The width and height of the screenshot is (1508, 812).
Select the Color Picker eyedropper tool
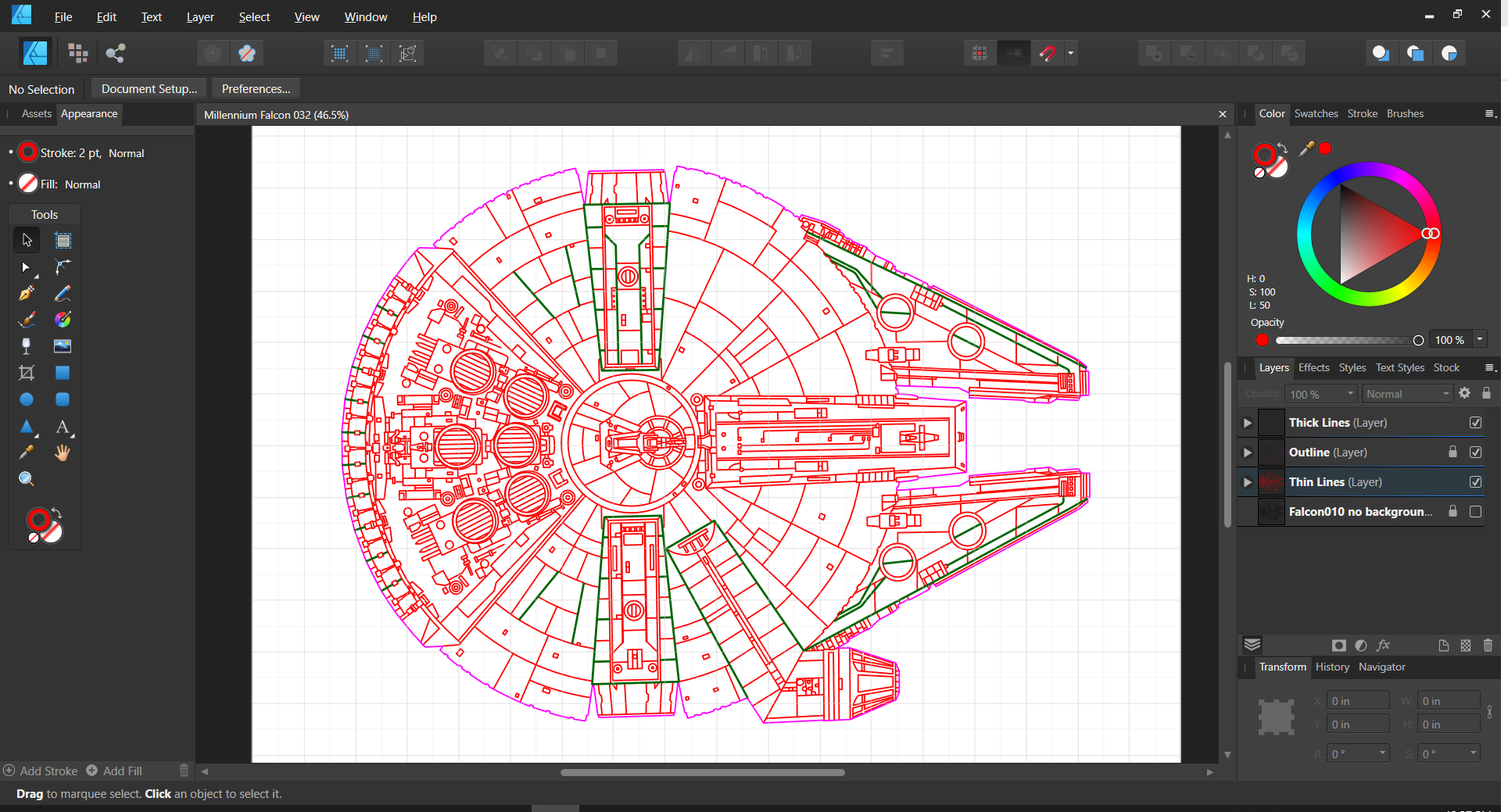(x=27, y=453)
